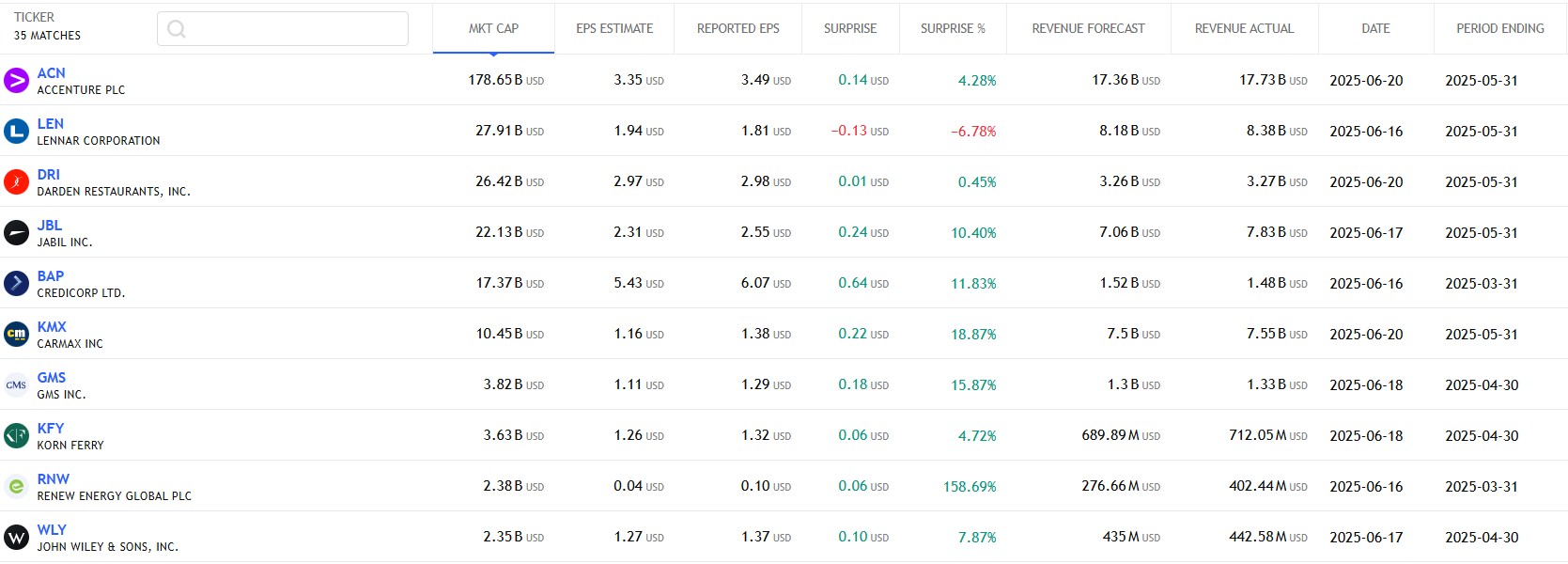Click the Accenture purple logo icon
The width and height of the screenshot is (1568, 564).
[x=17, y=81]
